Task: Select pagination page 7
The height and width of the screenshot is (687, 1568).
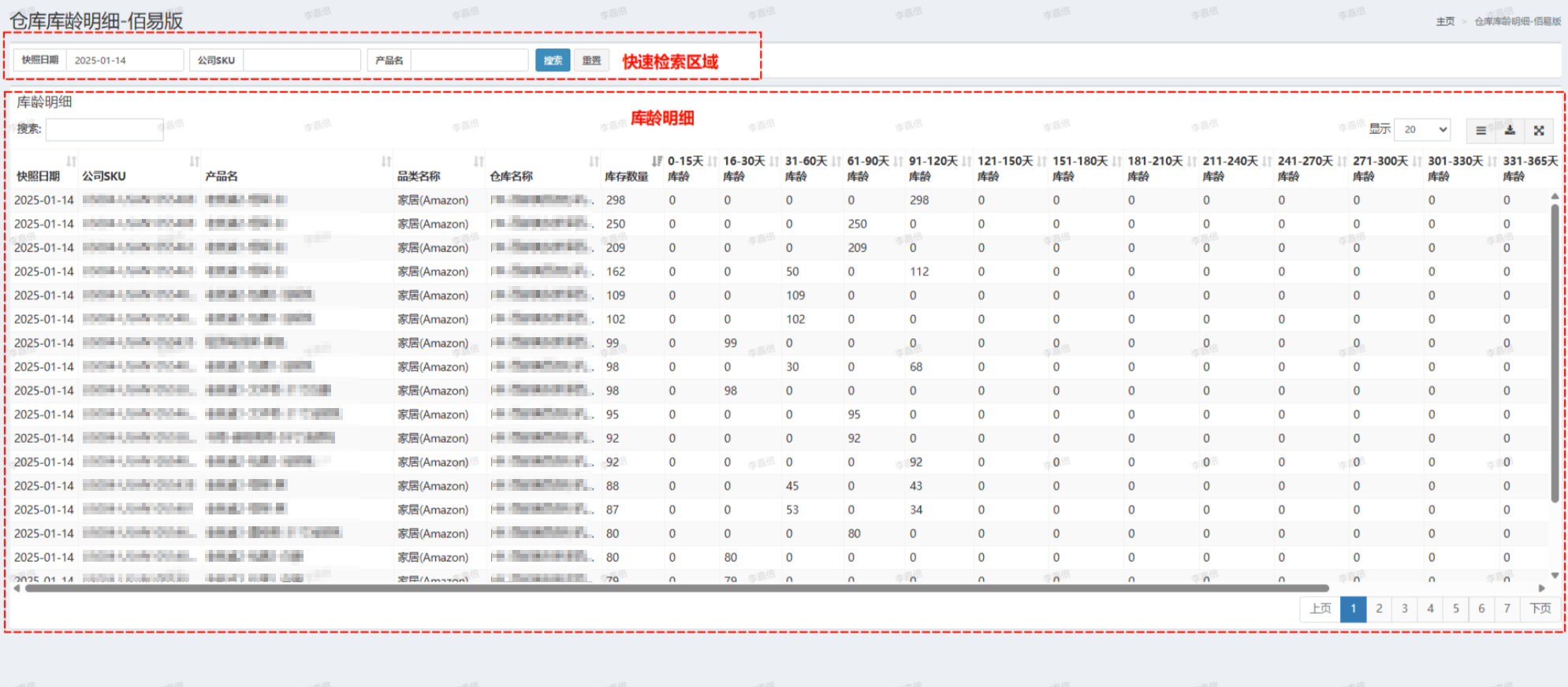Action: tap(1507, 608)
